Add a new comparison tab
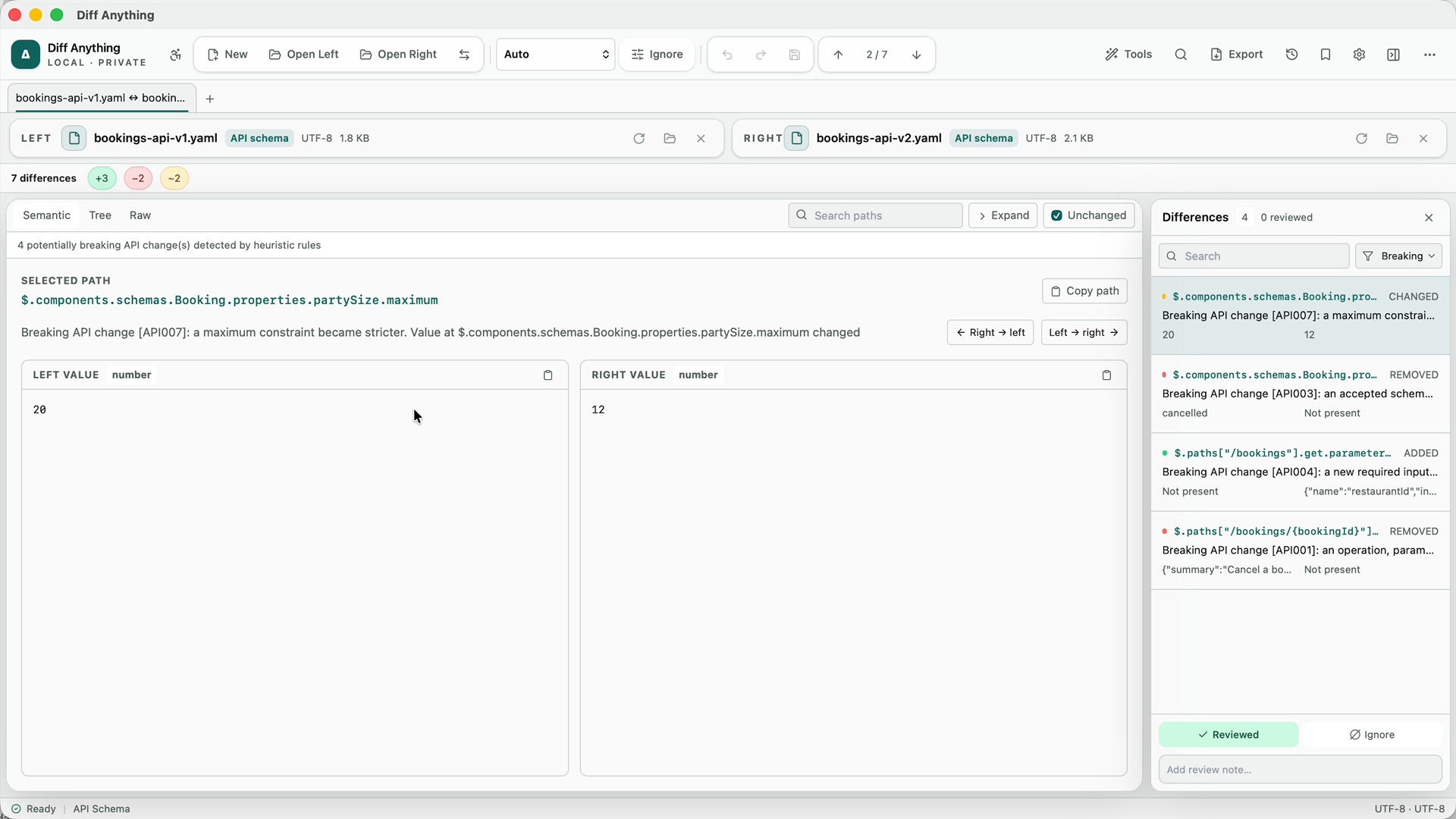Viewport: 1456px width, 819px height. (210, 99)
